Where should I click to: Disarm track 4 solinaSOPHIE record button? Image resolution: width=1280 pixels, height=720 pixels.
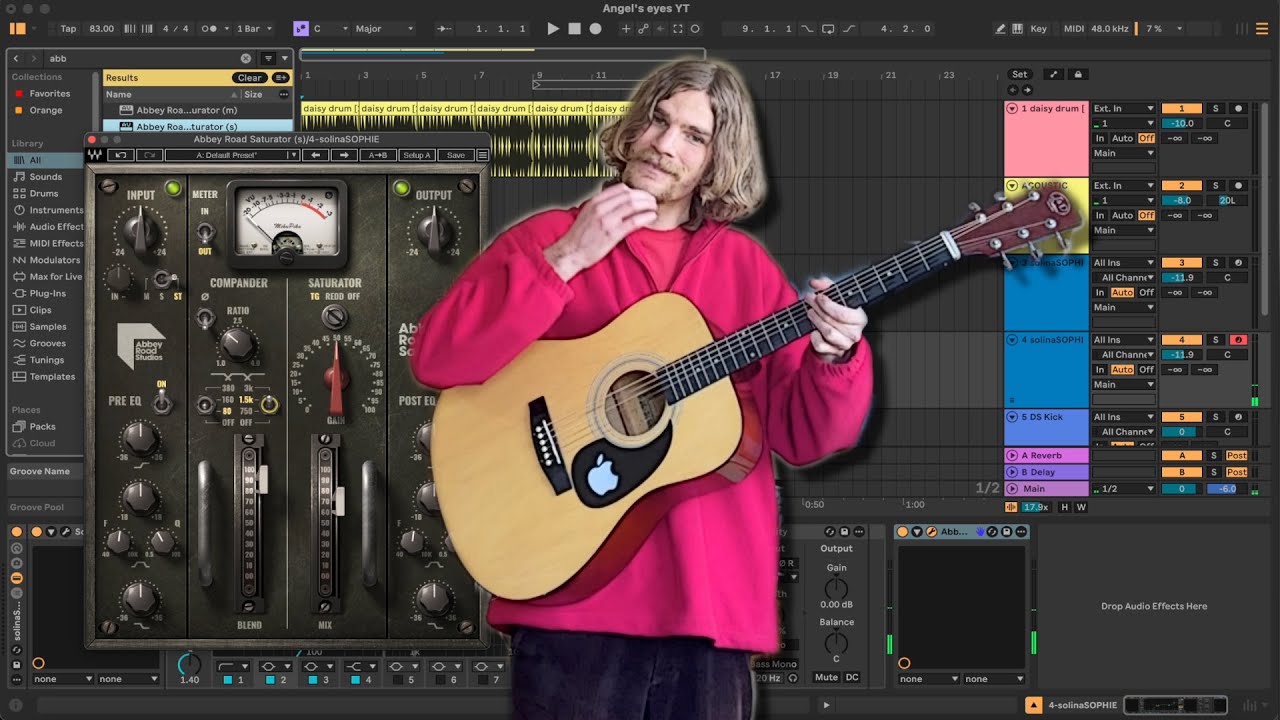click(1238, 339)
